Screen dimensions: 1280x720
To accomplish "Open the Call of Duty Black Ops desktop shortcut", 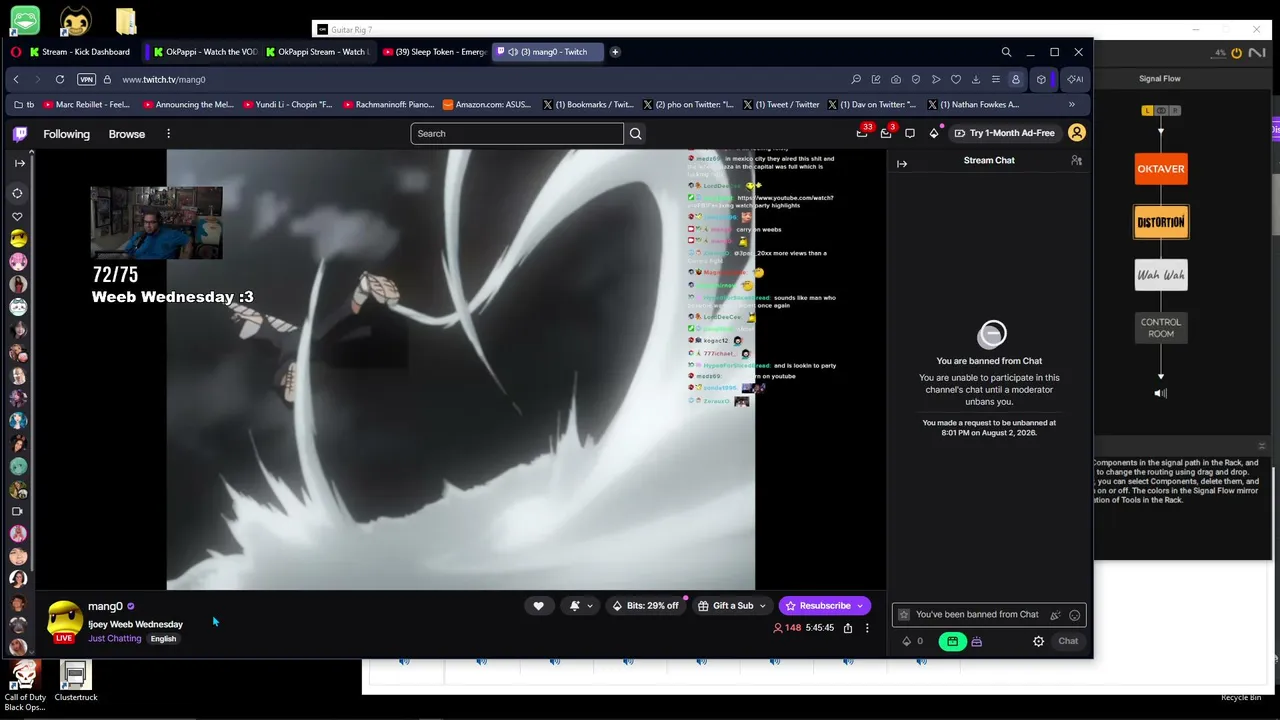I will [25, 686].
